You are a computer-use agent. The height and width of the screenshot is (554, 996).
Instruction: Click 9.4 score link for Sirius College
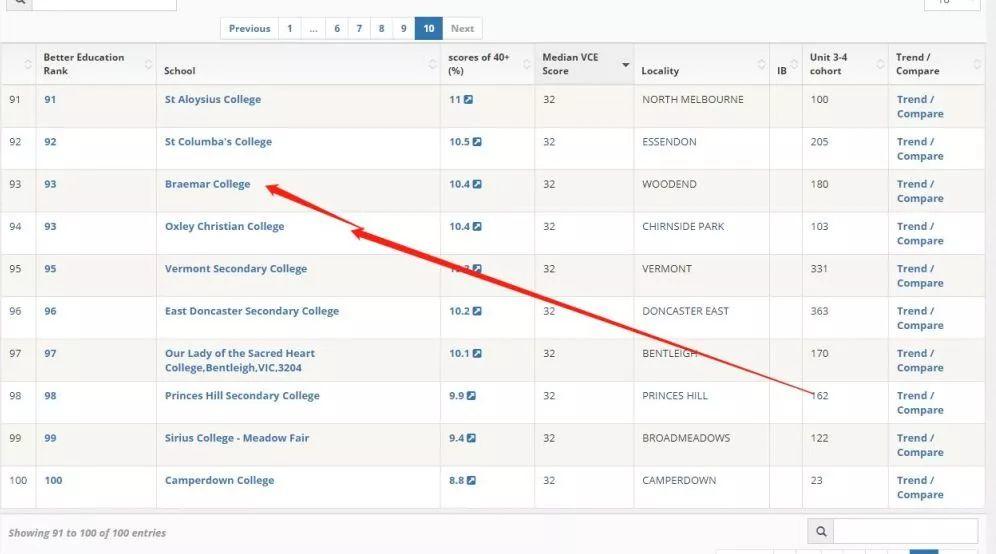pyautogui.click(x=456, y=438)
